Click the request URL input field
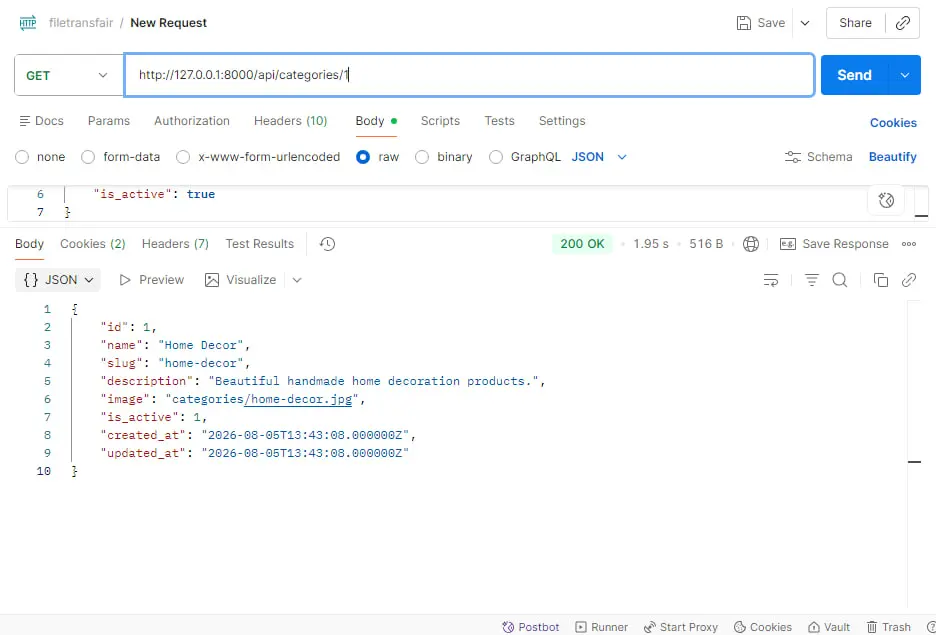The width and height of the screenshot is (936, 635). point(469,75)
